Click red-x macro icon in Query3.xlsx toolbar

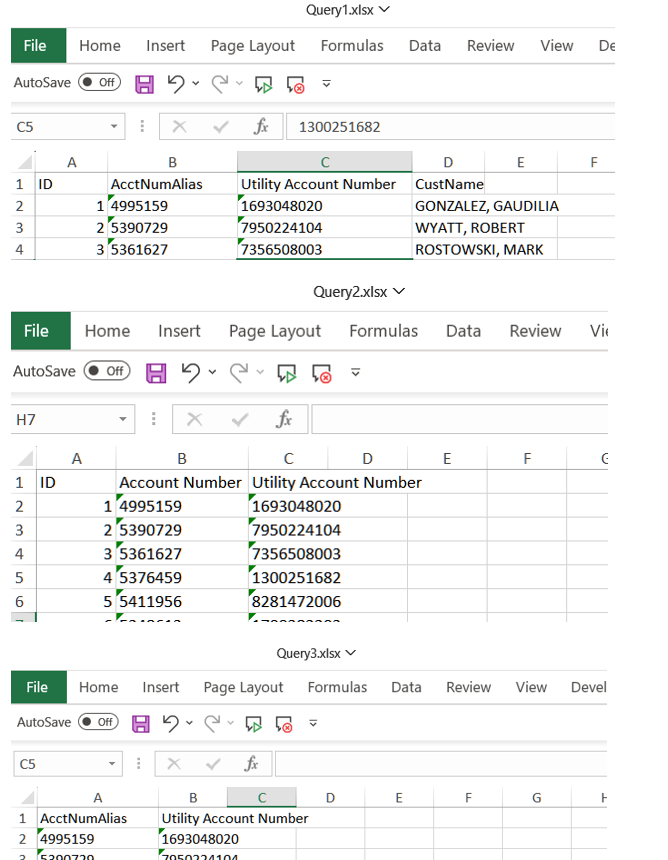coord(284,724)
